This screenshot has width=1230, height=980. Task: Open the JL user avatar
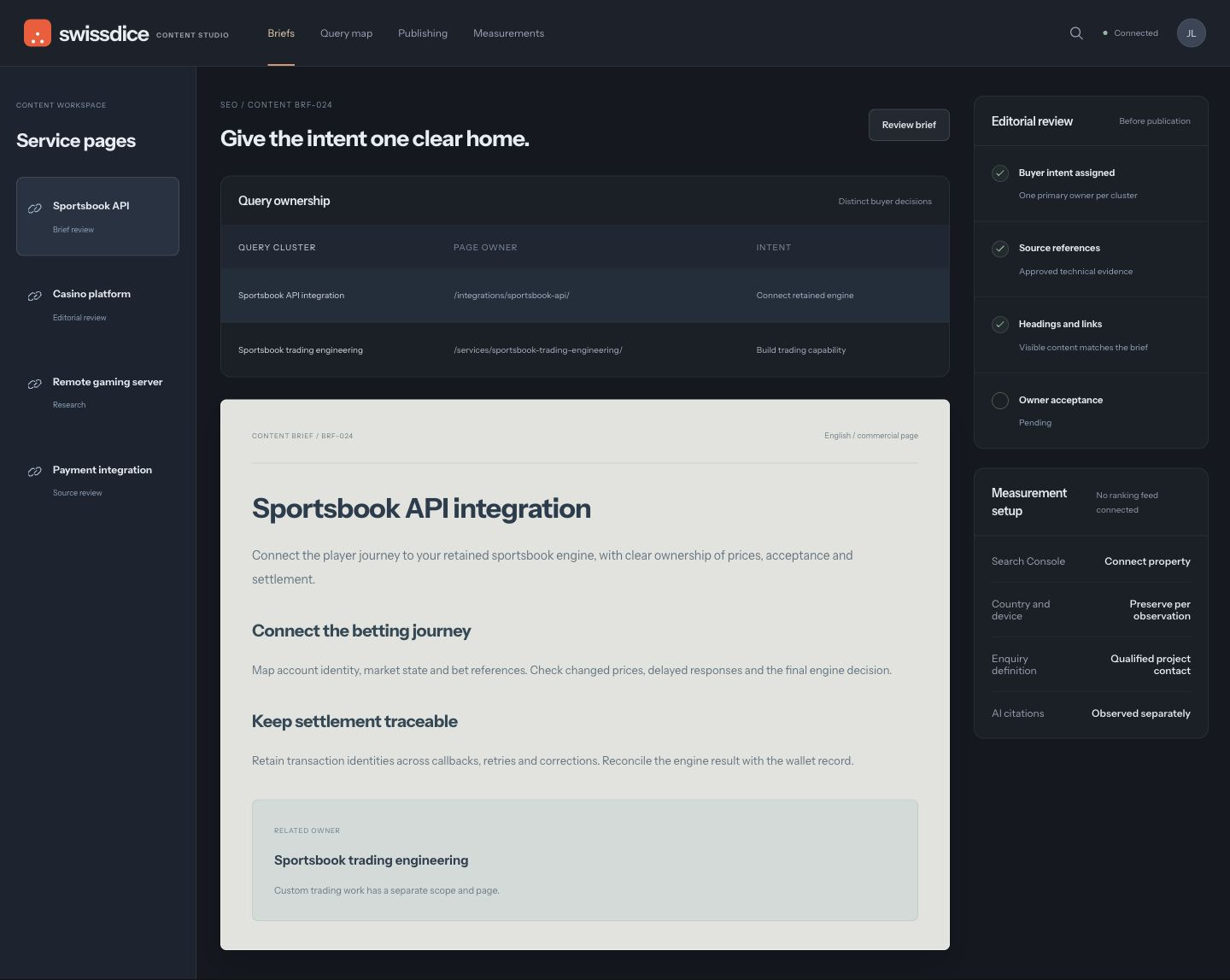pos(1191,33)
